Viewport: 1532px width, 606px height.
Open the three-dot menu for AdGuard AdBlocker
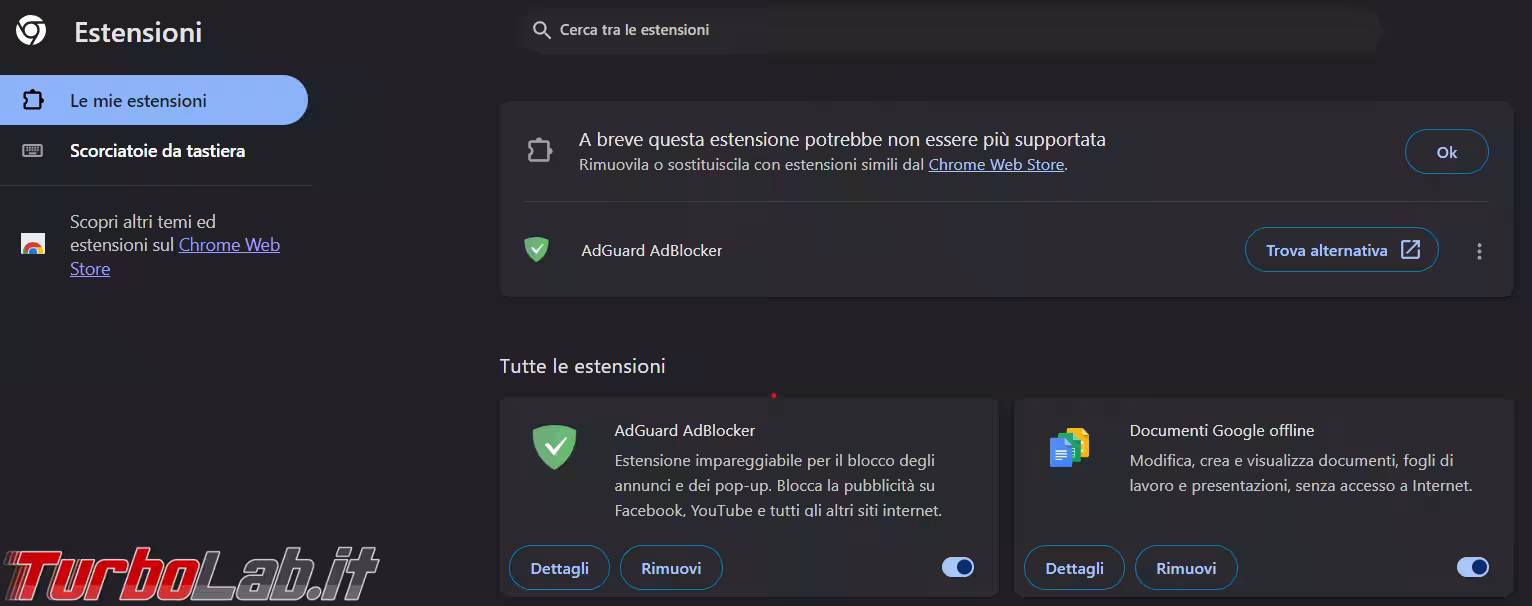[x=1479, y=251]
